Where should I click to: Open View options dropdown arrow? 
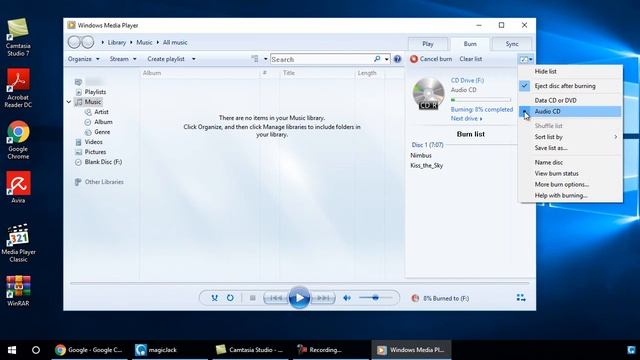tap(265, 59)
